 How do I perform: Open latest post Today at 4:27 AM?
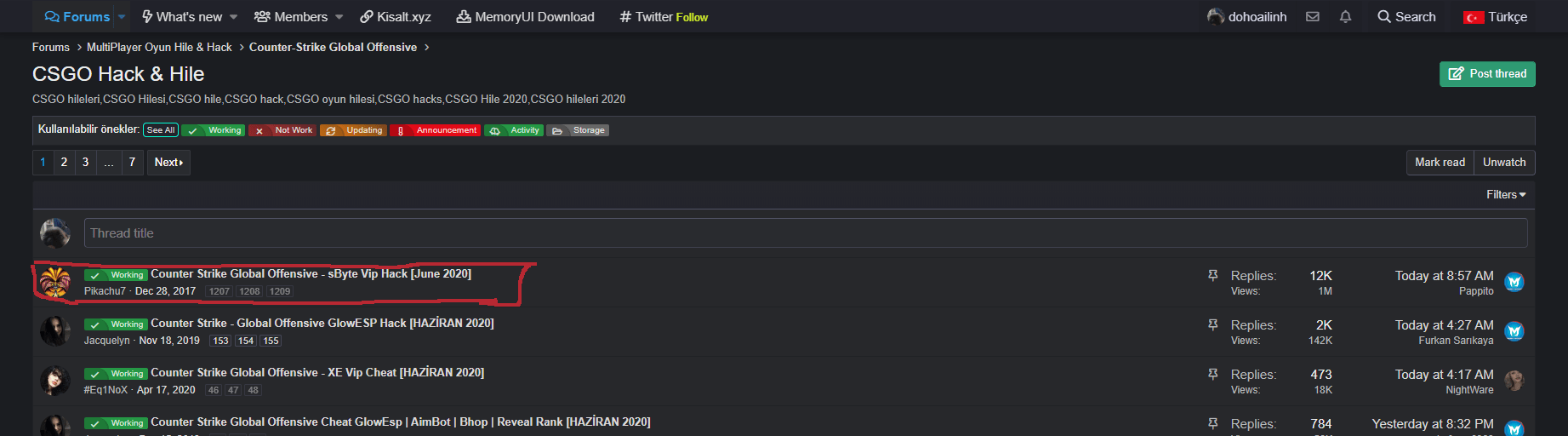pos(1444,324)
